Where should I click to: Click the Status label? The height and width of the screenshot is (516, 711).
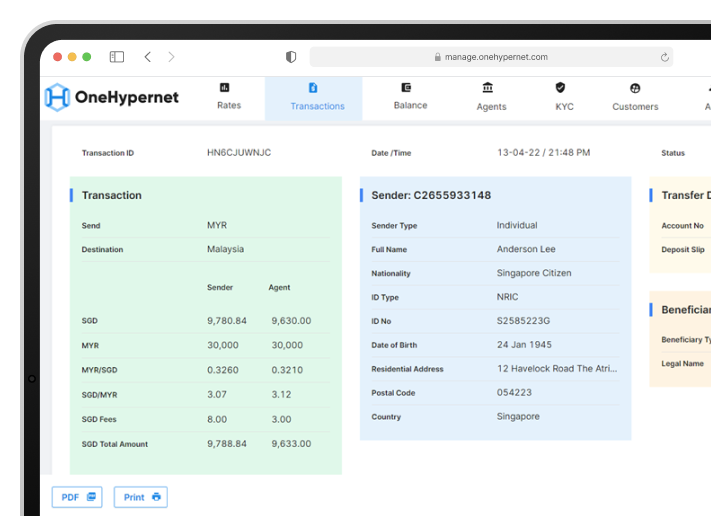[673, 153]
